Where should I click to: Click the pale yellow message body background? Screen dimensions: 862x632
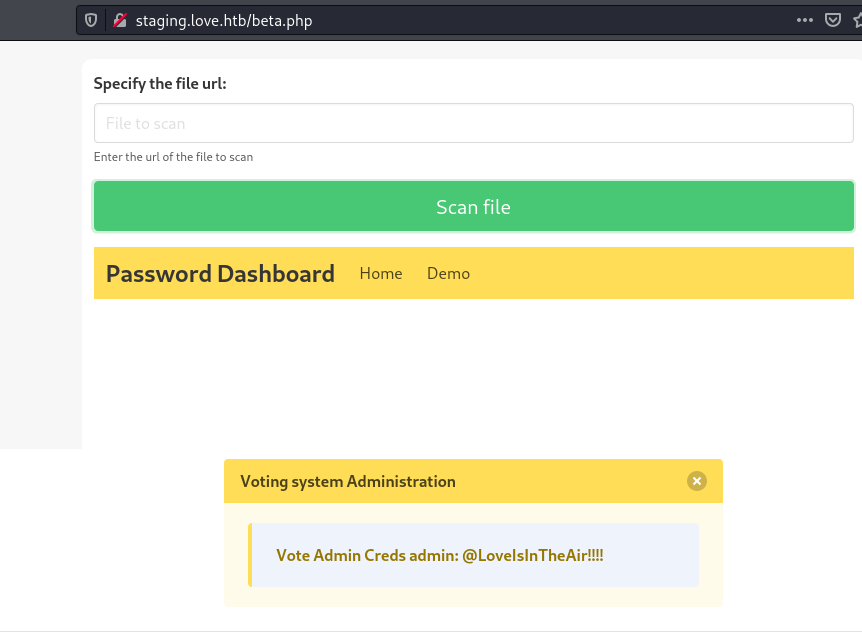(473, 597)
